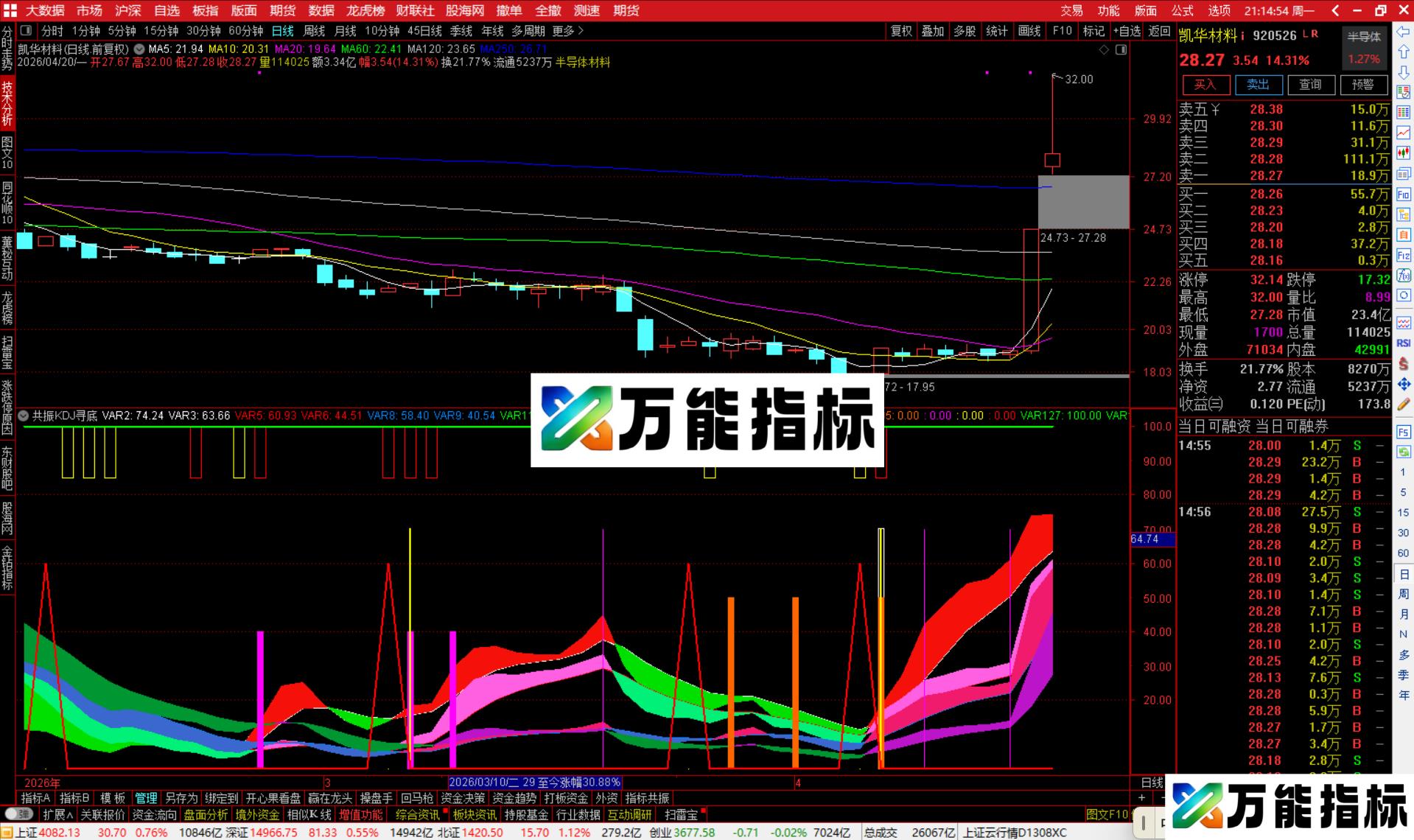Toggle the 叠加 overlay function
The width and height of the screenshot is (1414, 840).
[x=932, y=31]
